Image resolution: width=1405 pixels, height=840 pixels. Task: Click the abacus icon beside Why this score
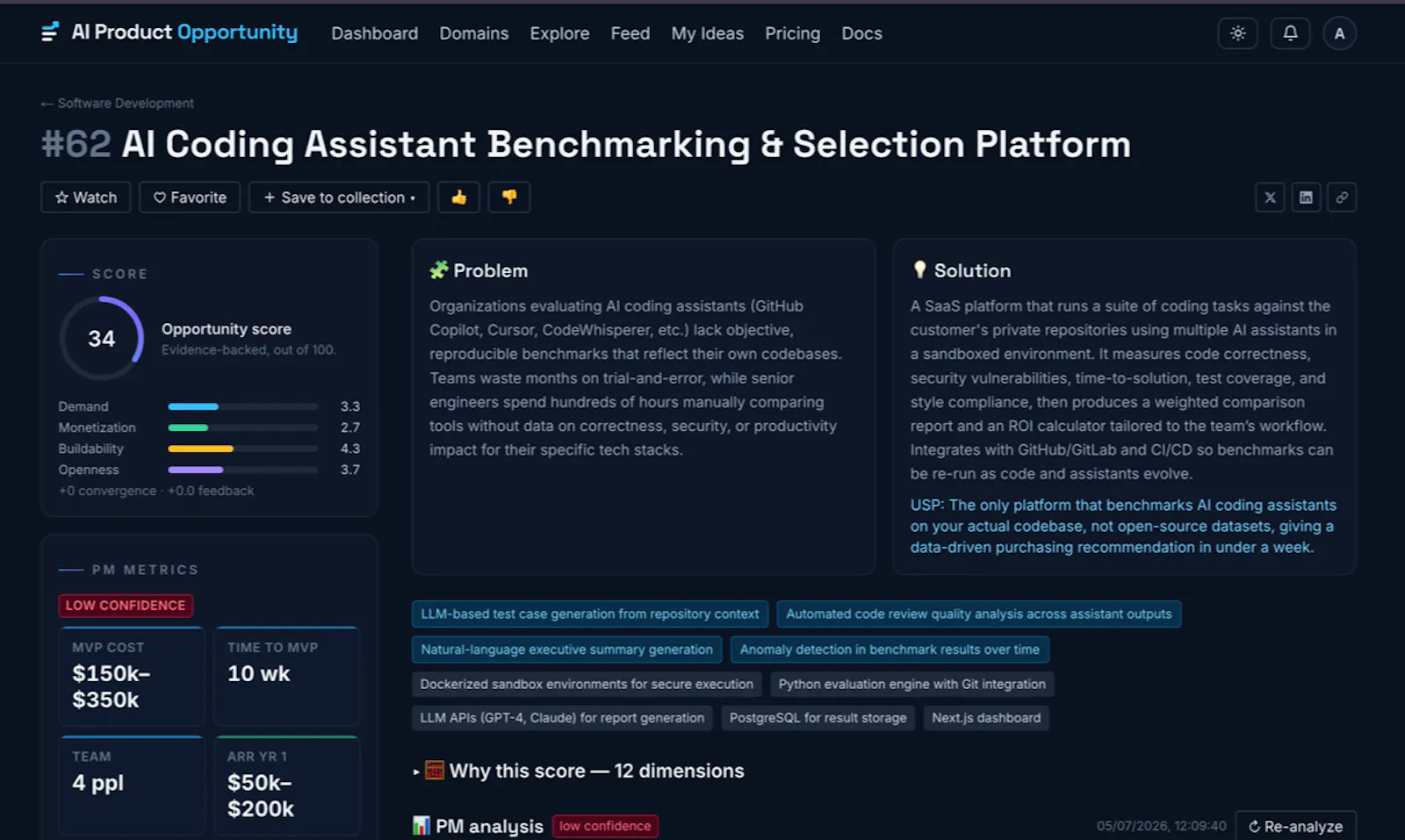[435, 771]
